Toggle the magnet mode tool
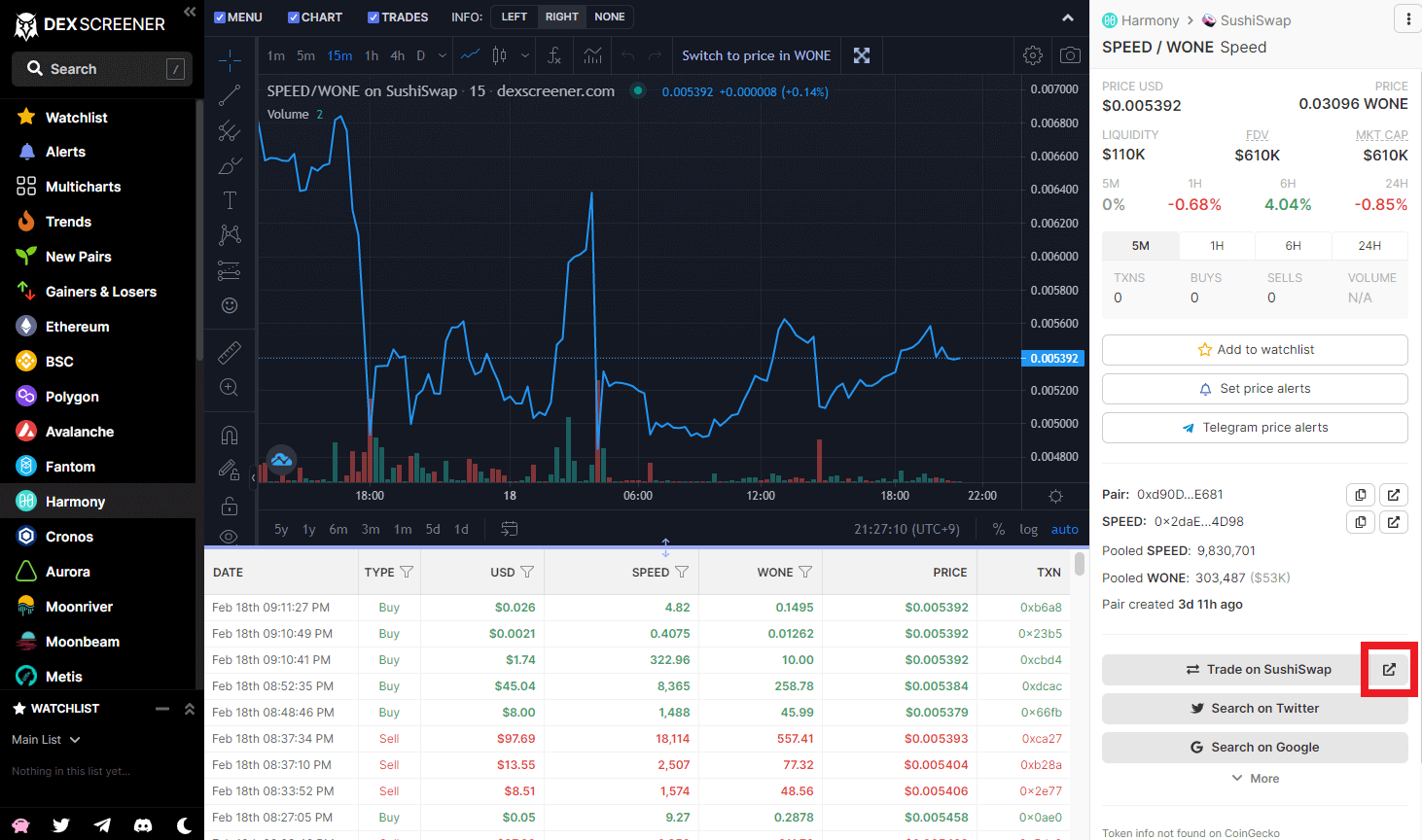The width and height of the screenshot is (1422, 840). click(x=230, y=435)
